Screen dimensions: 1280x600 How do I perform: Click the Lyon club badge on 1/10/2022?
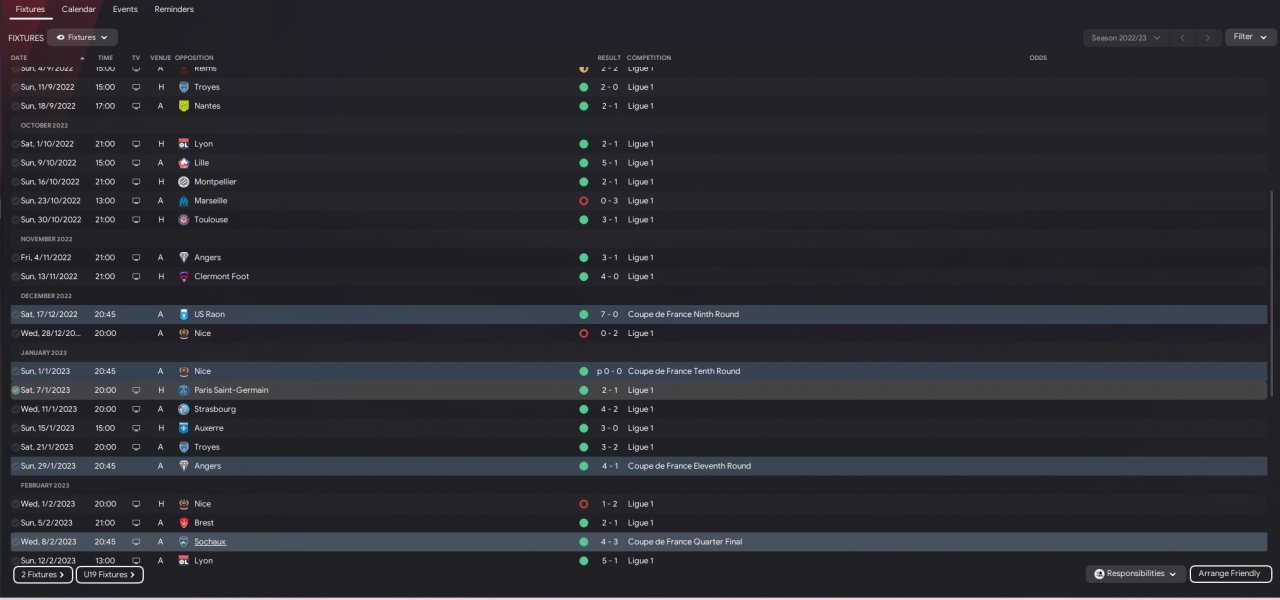coord(184,144)
